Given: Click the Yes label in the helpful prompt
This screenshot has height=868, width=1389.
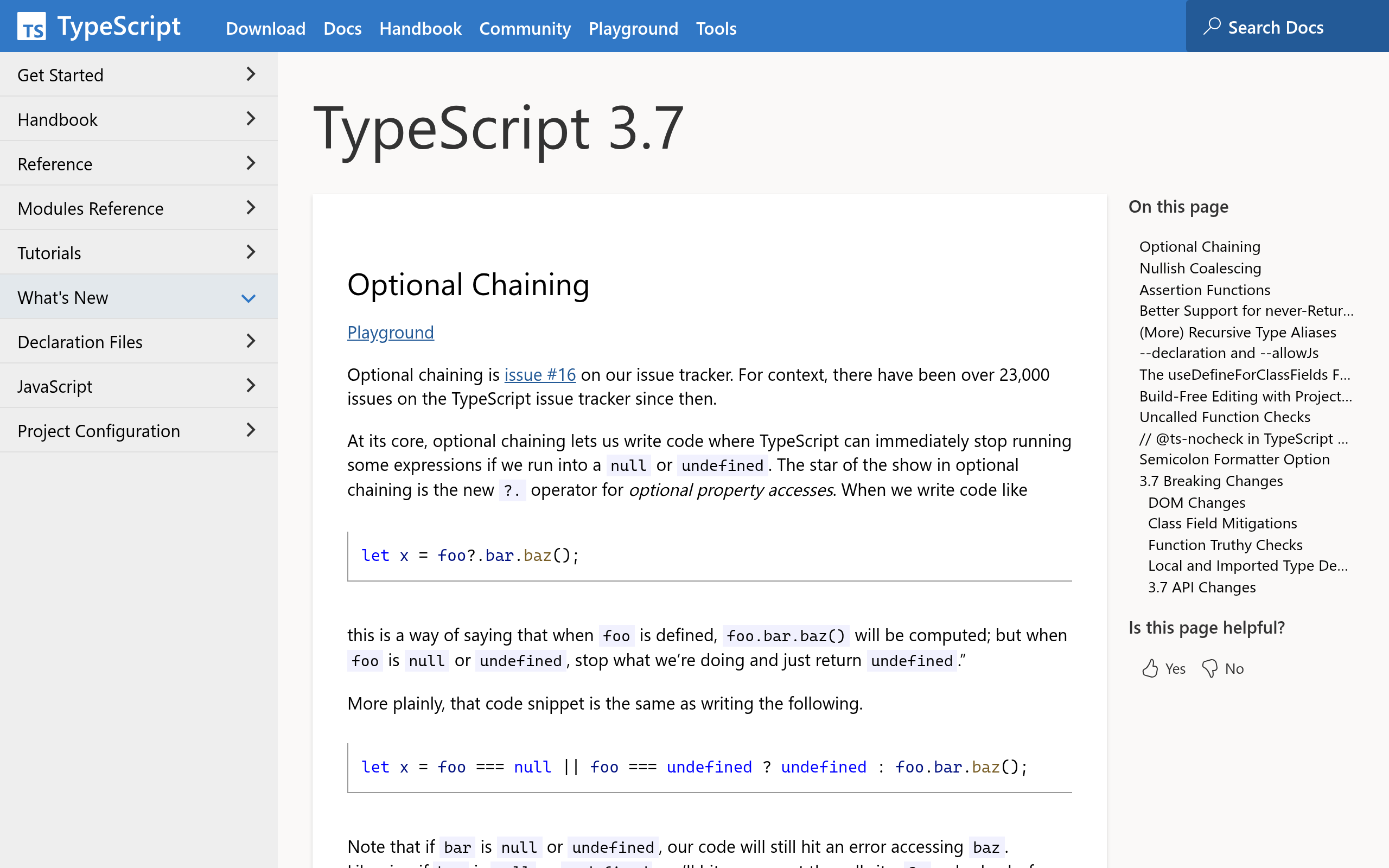Looking at the screenshot, I should pos(1175,668).
